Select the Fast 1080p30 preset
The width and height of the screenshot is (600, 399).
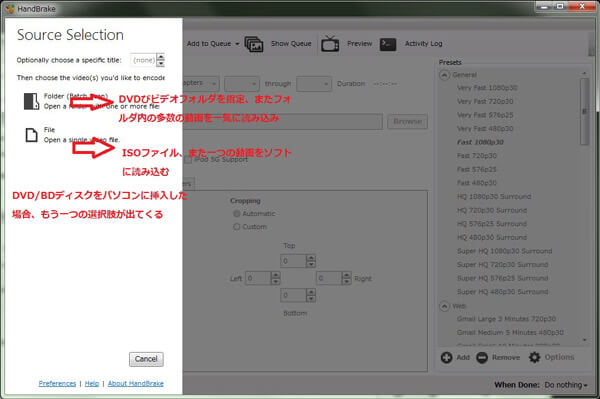480,142
